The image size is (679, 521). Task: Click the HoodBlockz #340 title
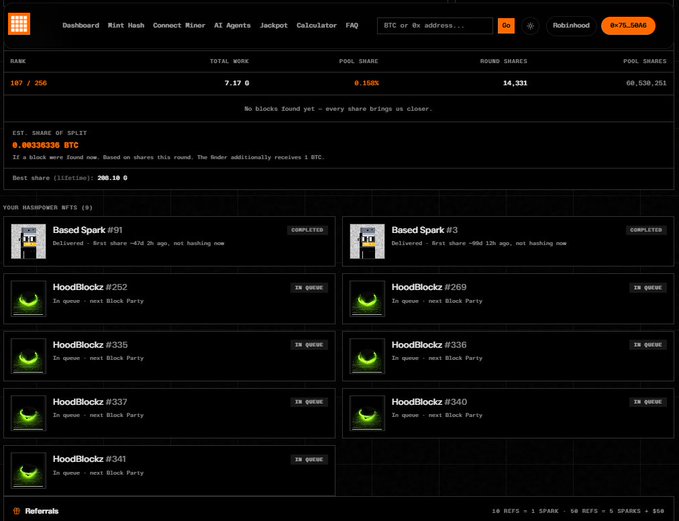429,402
